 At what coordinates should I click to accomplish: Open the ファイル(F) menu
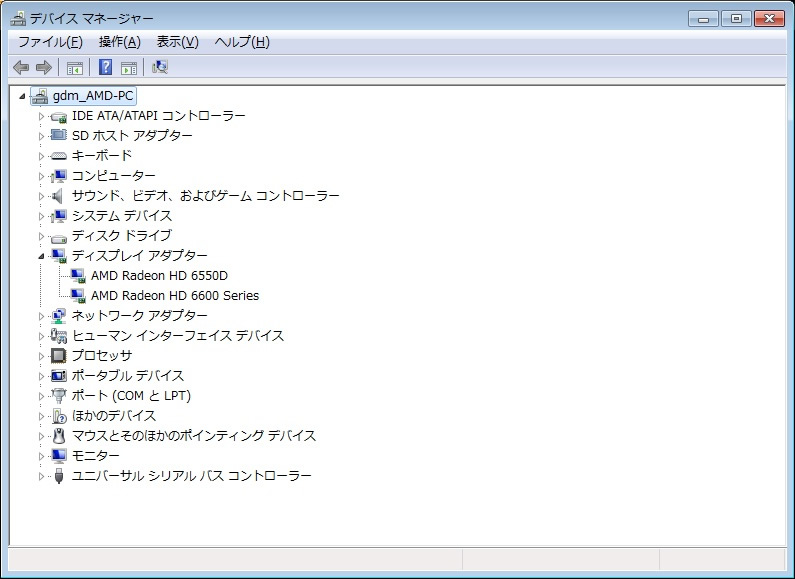tap(50, 42)
